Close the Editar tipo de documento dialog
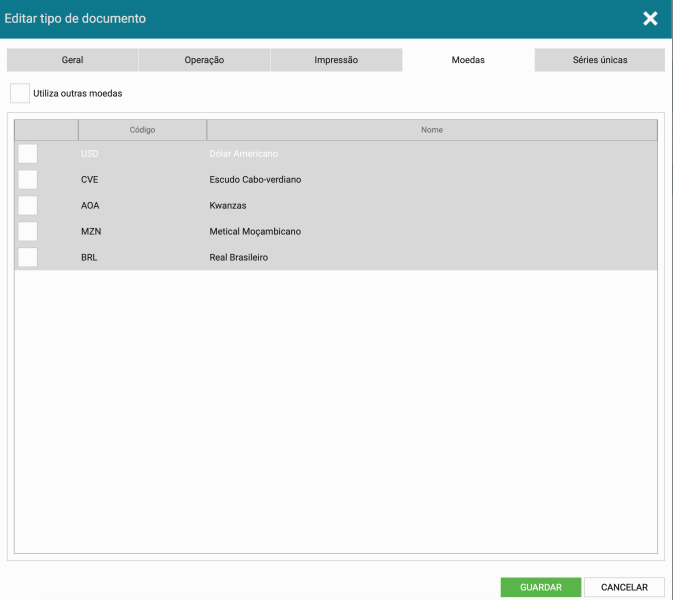The image size is (673, 600). (x=650, y=19)
